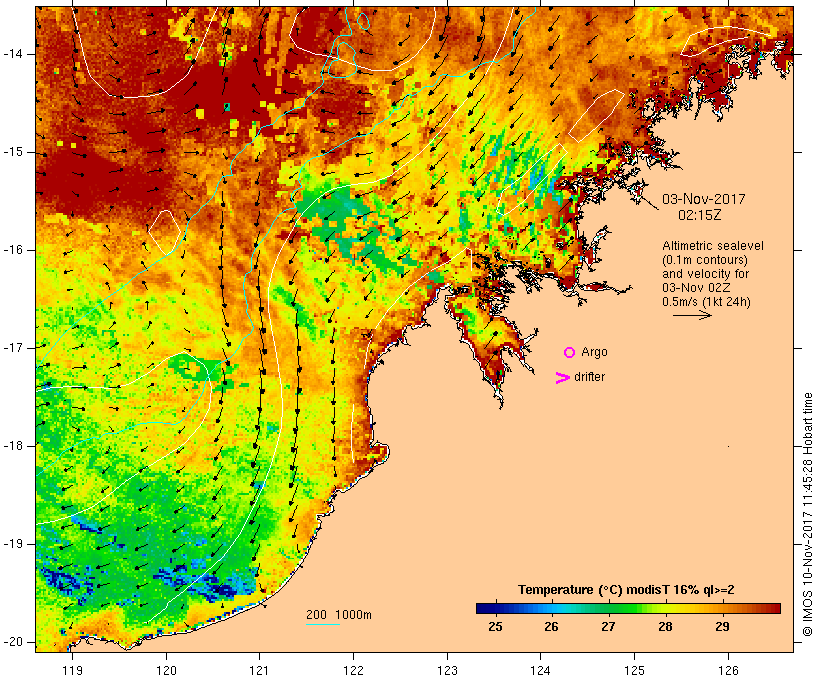The height and width of the screenshot is (680, 820).
Task: Click the '03-Nov 02Z' caption line
Action: 696,288
